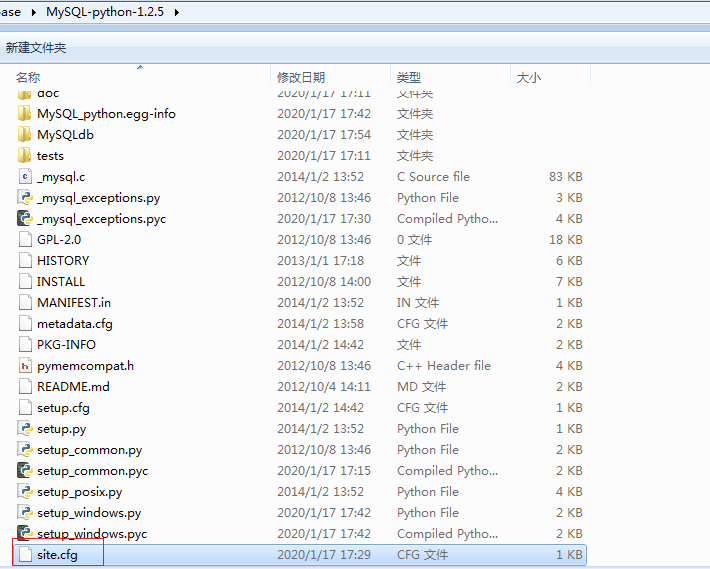710x569 pixels.
Task: Select the INSTALL file name
Action: [61, 282]
